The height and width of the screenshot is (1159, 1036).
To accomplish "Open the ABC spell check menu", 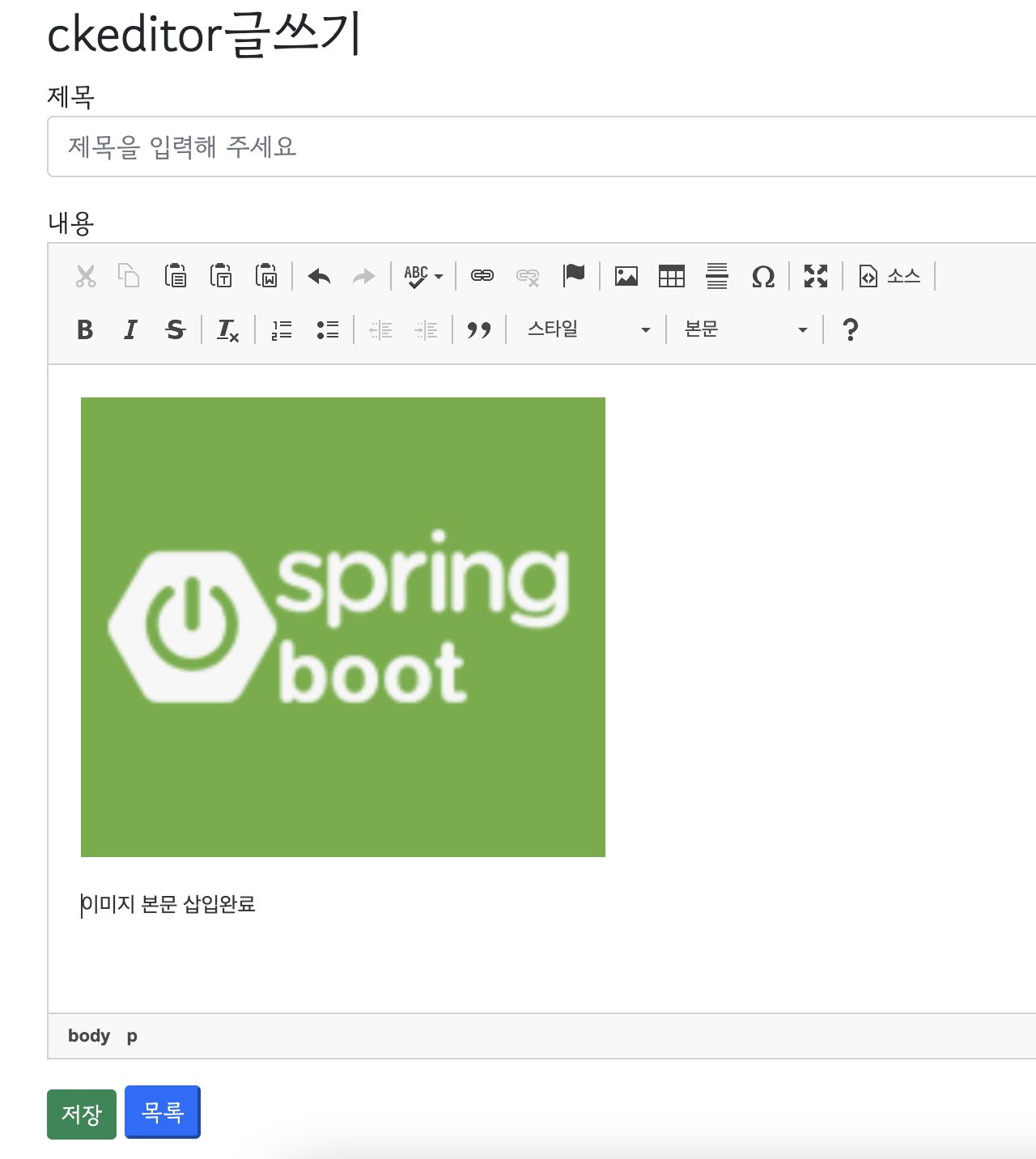I will click(x=423, y=276).
